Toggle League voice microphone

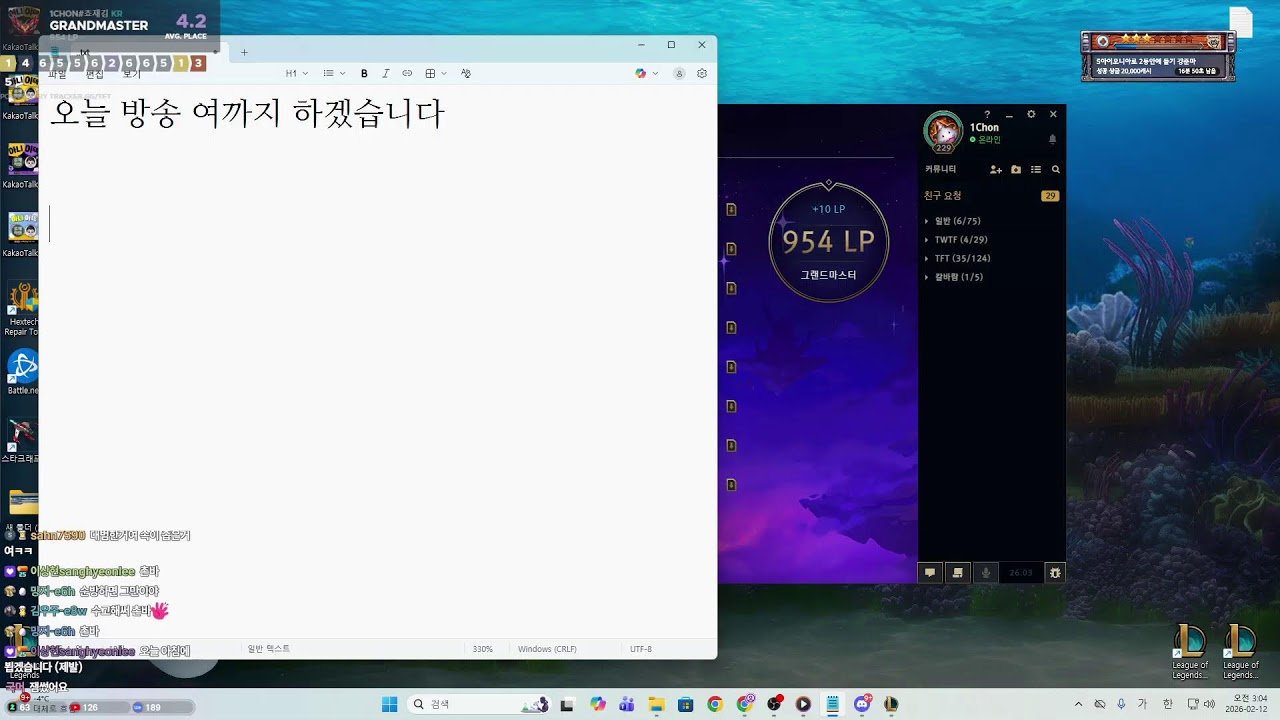click(986, 573)
